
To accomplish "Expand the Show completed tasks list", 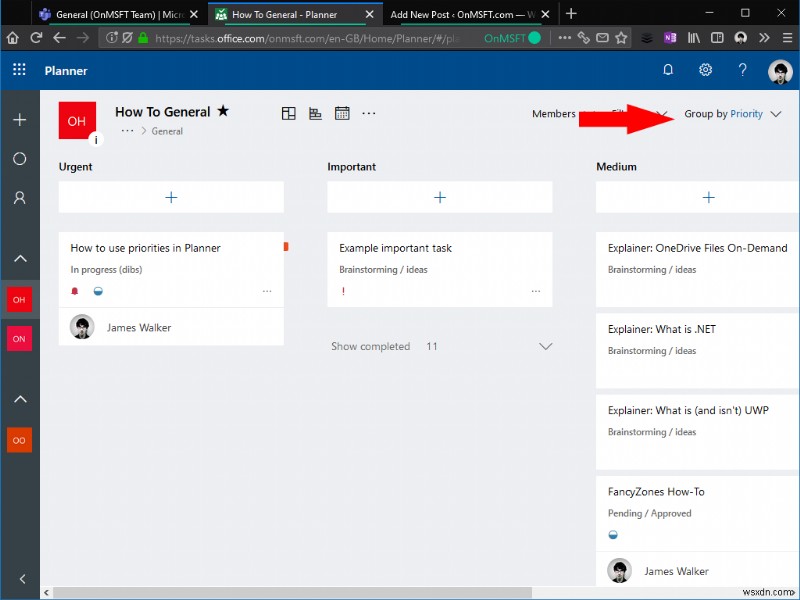I will pos(546,345).
